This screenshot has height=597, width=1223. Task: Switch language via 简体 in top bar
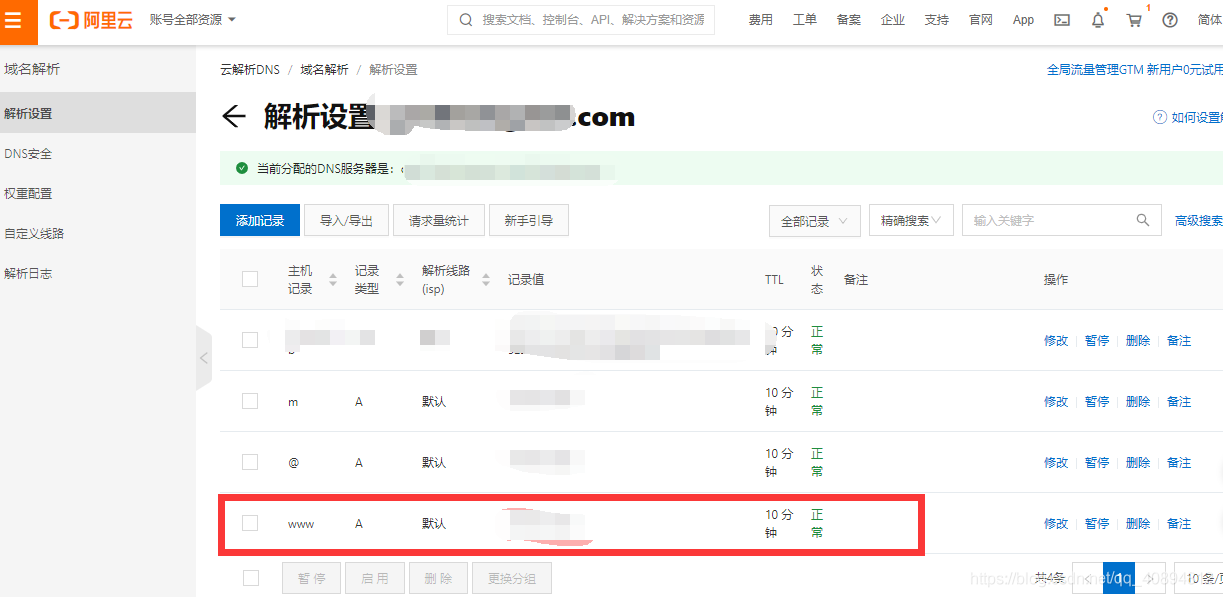(1209, 20)
